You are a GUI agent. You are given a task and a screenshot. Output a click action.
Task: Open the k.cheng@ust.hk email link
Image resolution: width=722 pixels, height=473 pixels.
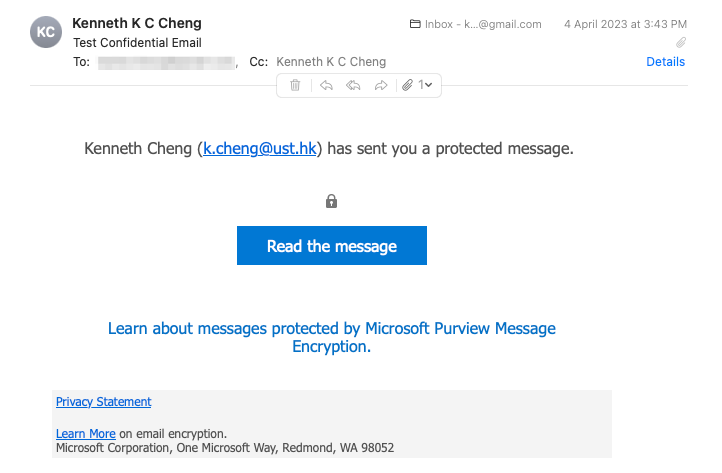click(260, 149)
